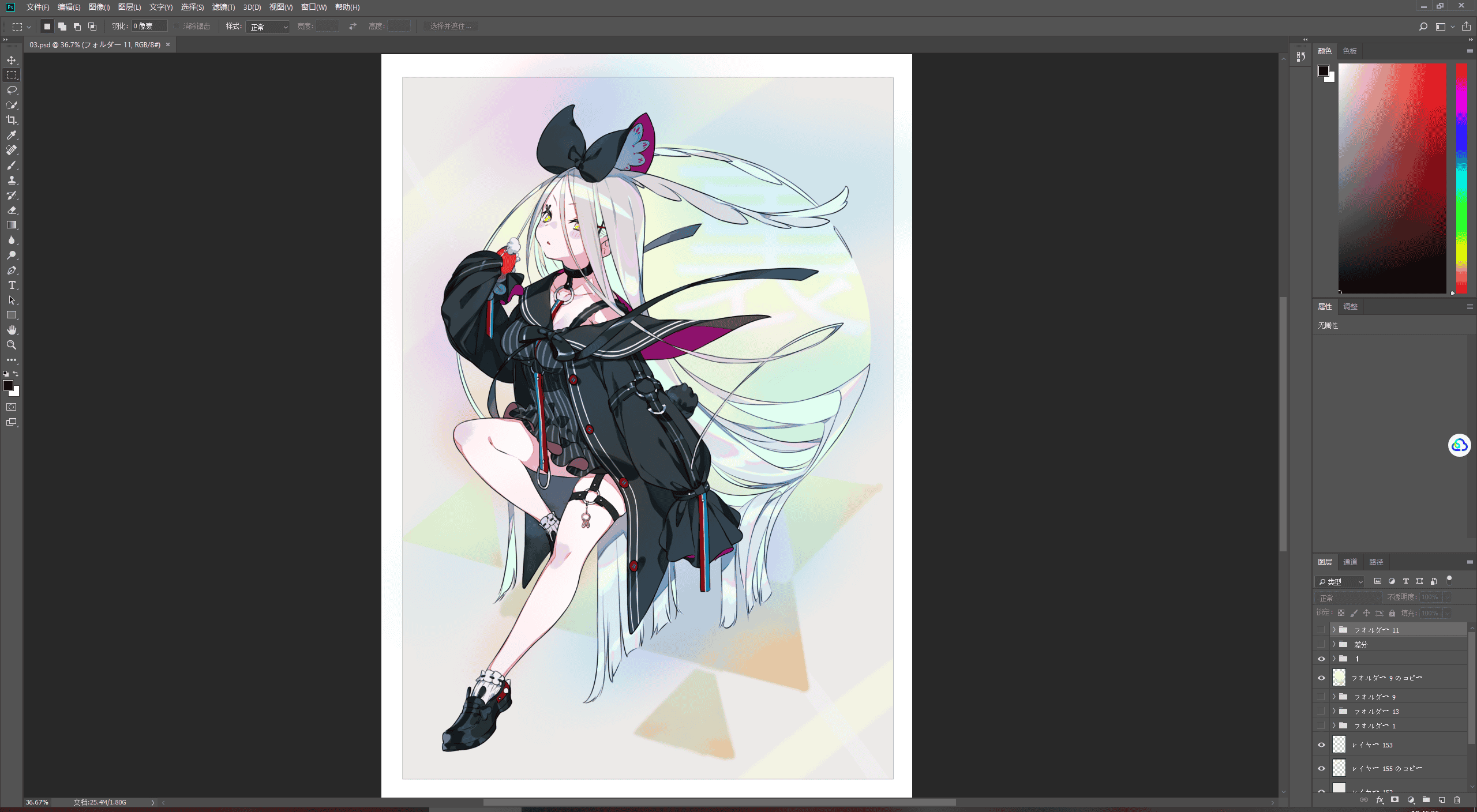Hide the フォルダー 9 のコピー layer
1477x812 pixels.
[x=1321, y=678]
